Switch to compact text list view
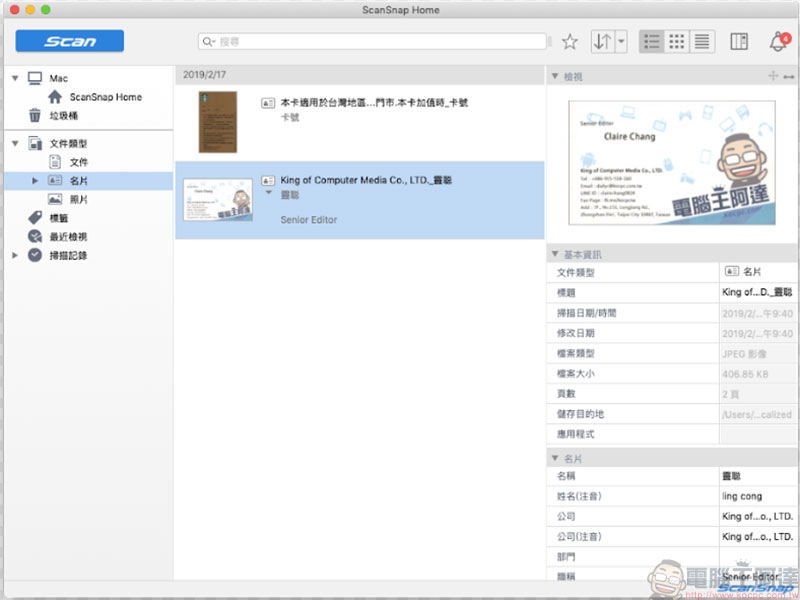The image size is (800, 600). (702, 41)
